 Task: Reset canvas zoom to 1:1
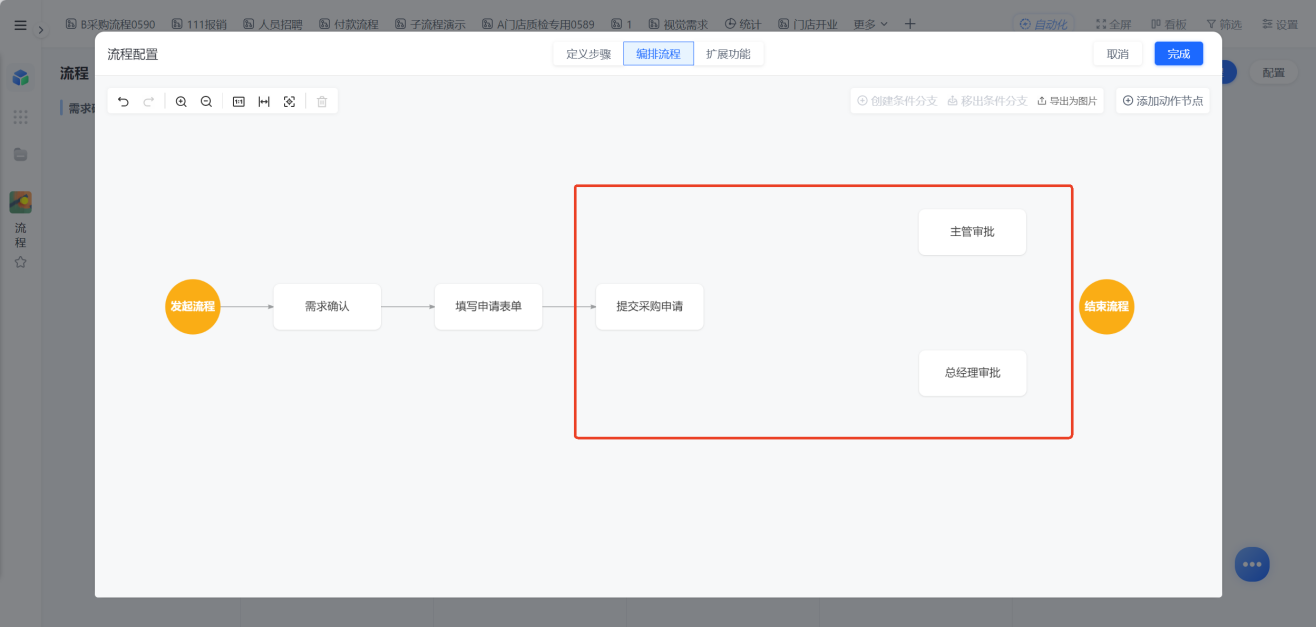(x=239, y=101)
